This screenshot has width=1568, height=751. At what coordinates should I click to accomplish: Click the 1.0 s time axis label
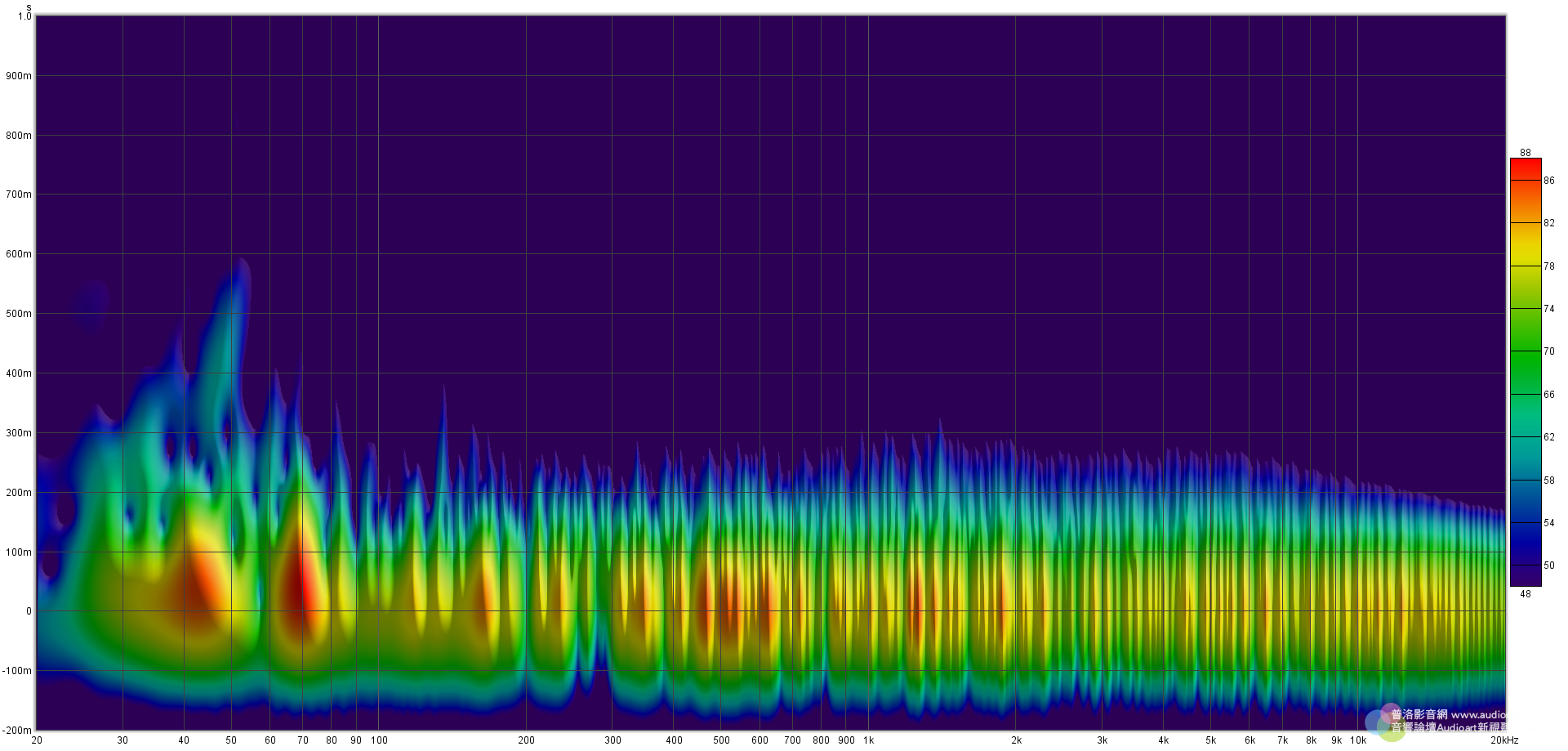tap(24, 16)
